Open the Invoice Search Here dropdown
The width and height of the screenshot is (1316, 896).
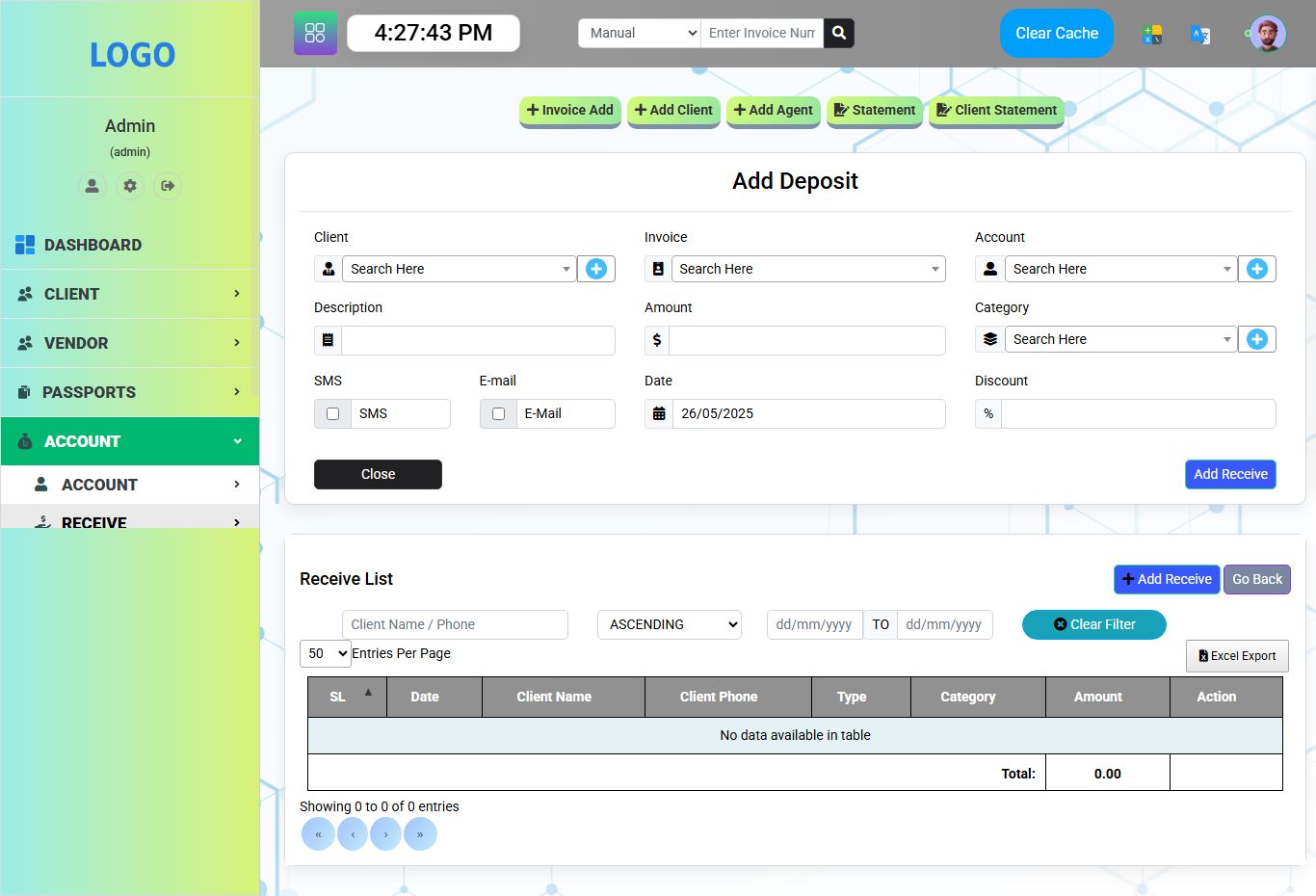tap(808, 269)
